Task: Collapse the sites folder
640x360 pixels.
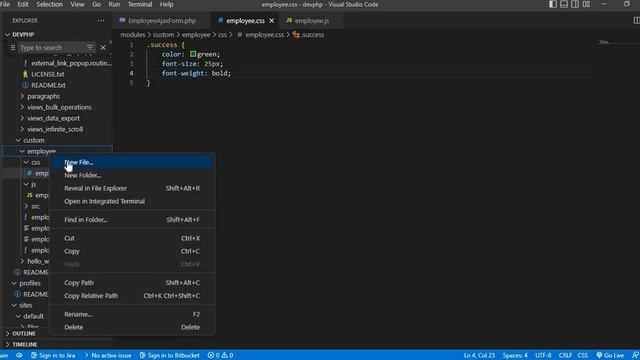Action: pos(25,305)
